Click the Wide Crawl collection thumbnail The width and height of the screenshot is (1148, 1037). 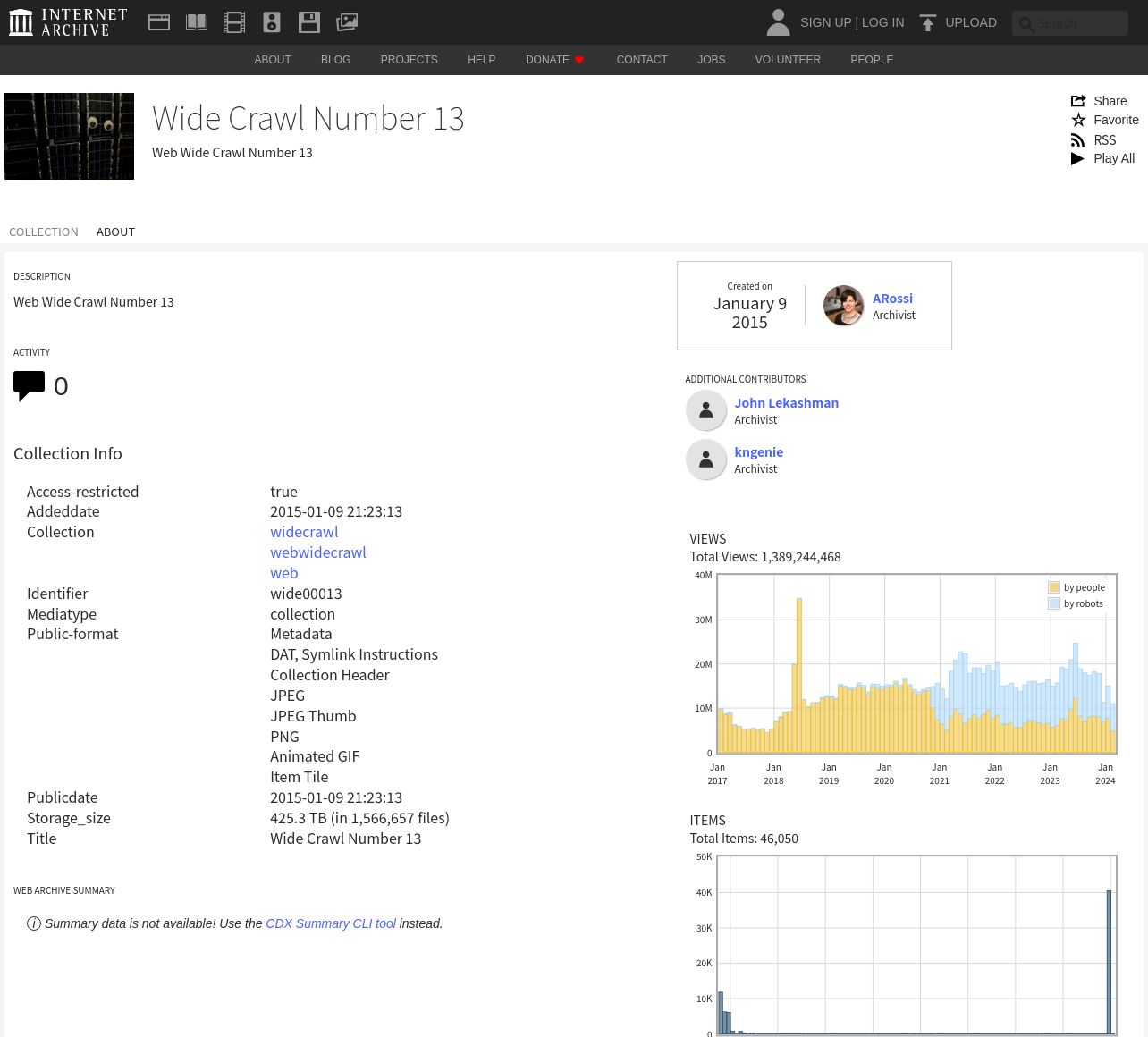pos(69,136)
